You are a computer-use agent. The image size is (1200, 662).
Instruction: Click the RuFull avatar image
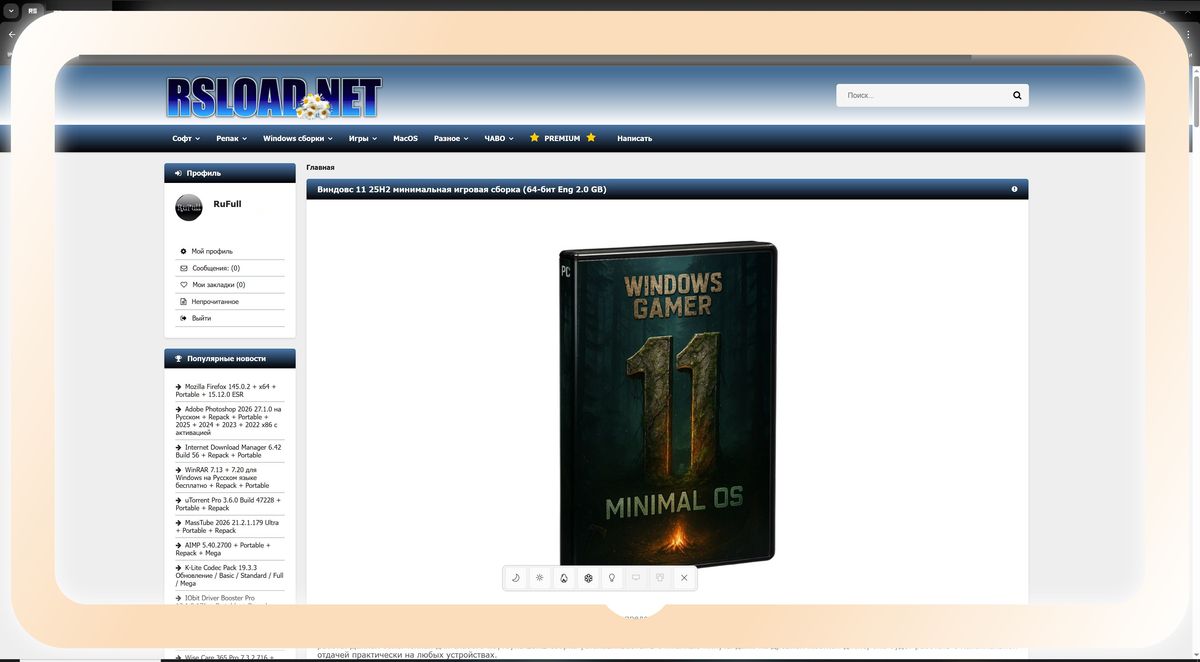[x=189, y=207]
